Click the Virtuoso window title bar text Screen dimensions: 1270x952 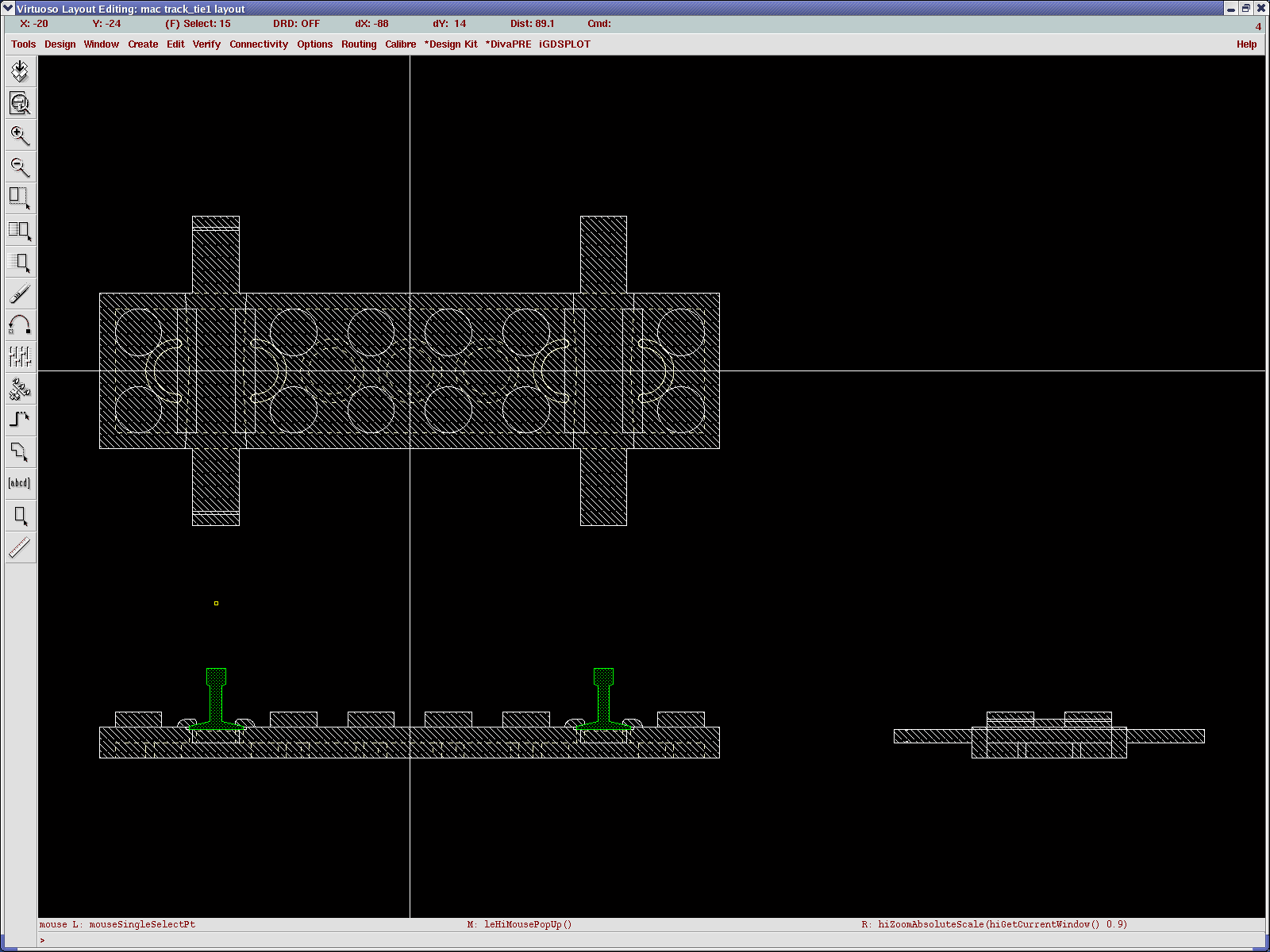click(x=131, y=9)
